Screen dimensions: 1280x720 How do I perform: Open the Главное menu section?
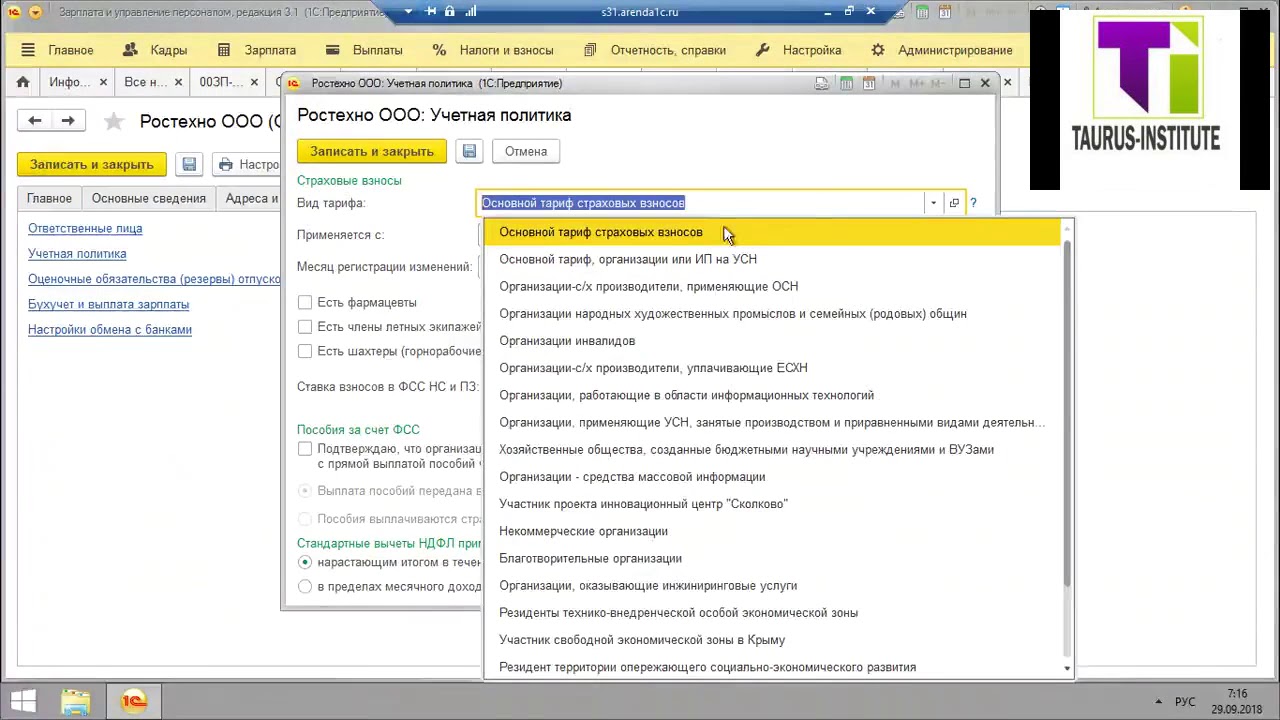71,50
